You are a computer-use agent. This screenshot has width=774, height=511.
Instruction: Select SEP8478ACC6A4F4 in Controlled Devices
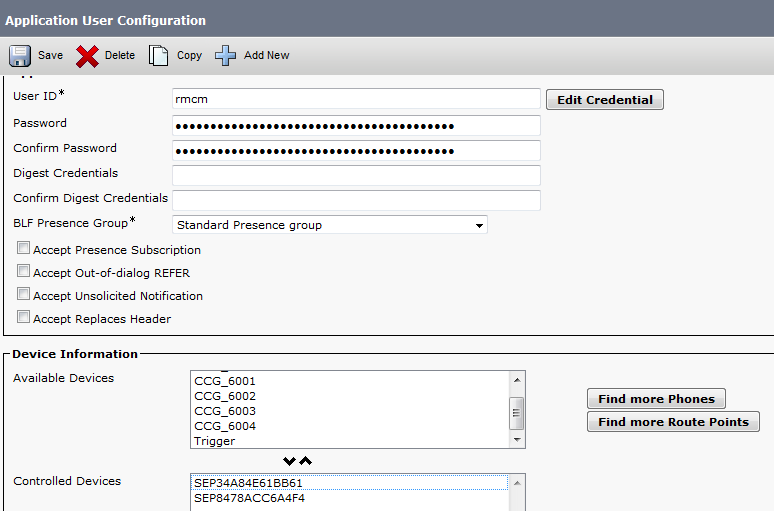[249, 498]
